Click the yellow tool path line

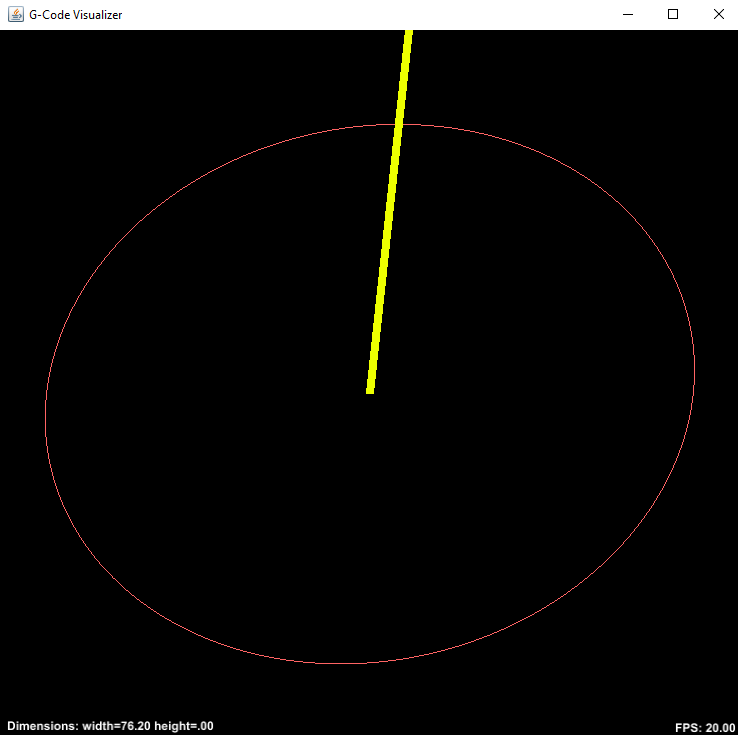click(389, 212)
